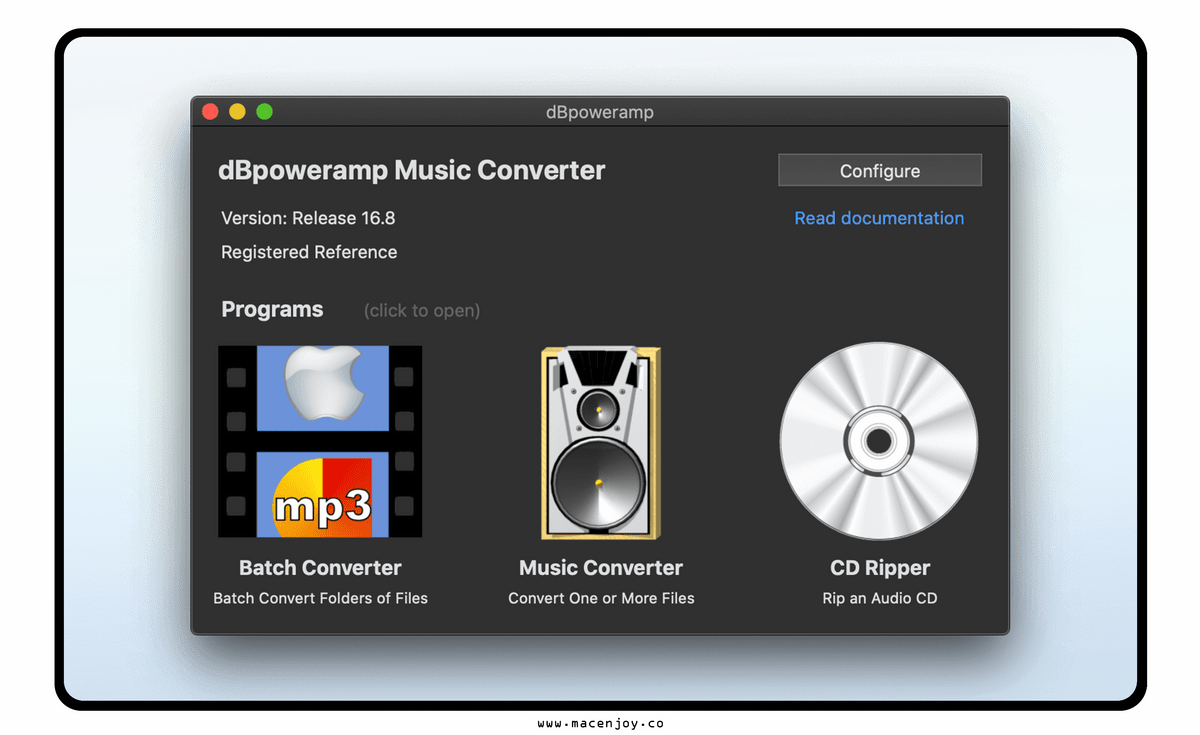Click the Batch Converter label
Viewport: 1200px width, 735px height.
tap(320, 568)
